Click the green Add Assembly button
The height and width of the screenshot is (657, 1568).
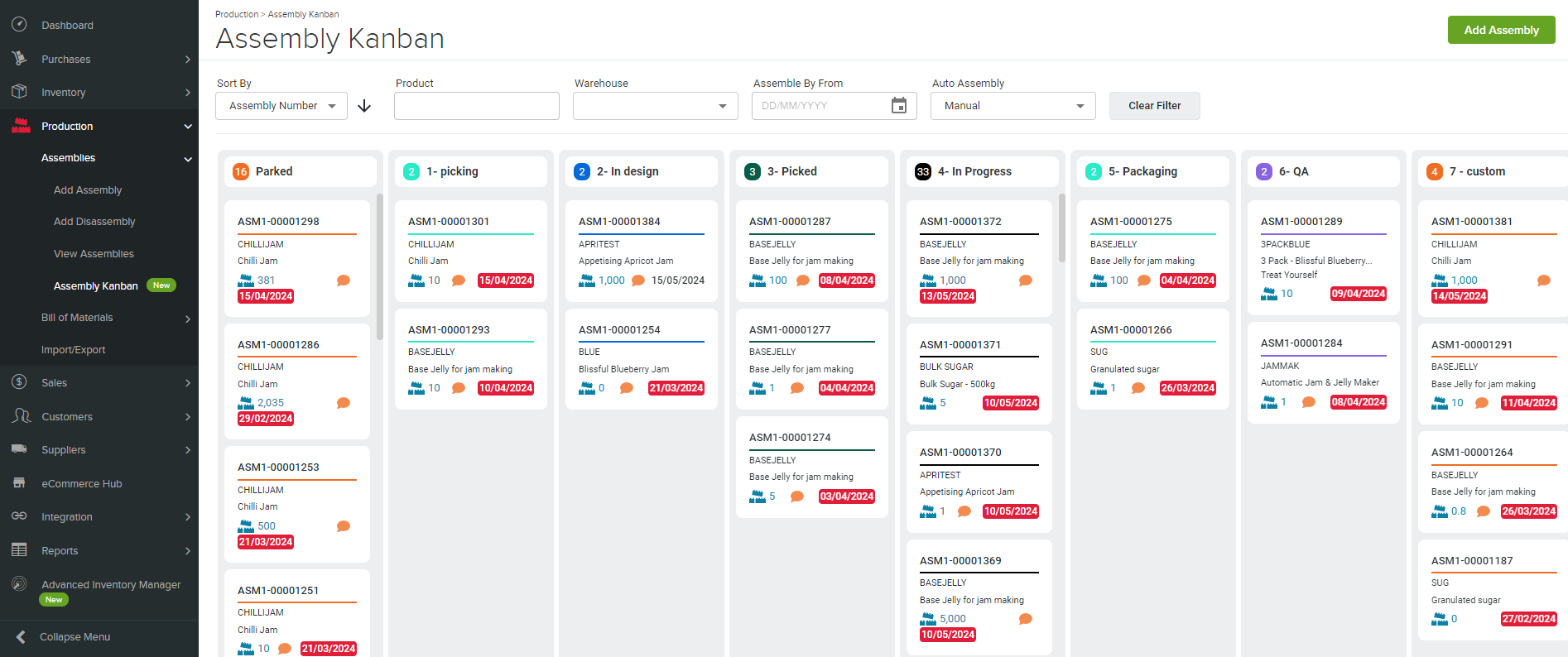1501,30
